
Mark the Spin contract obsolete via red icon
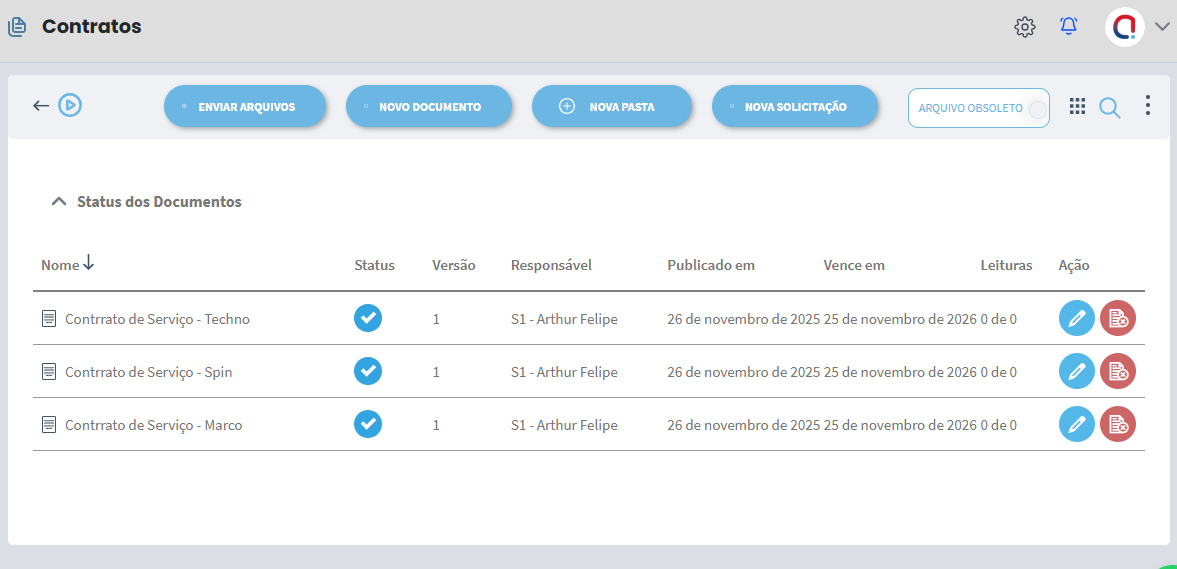pos(1118,372)
